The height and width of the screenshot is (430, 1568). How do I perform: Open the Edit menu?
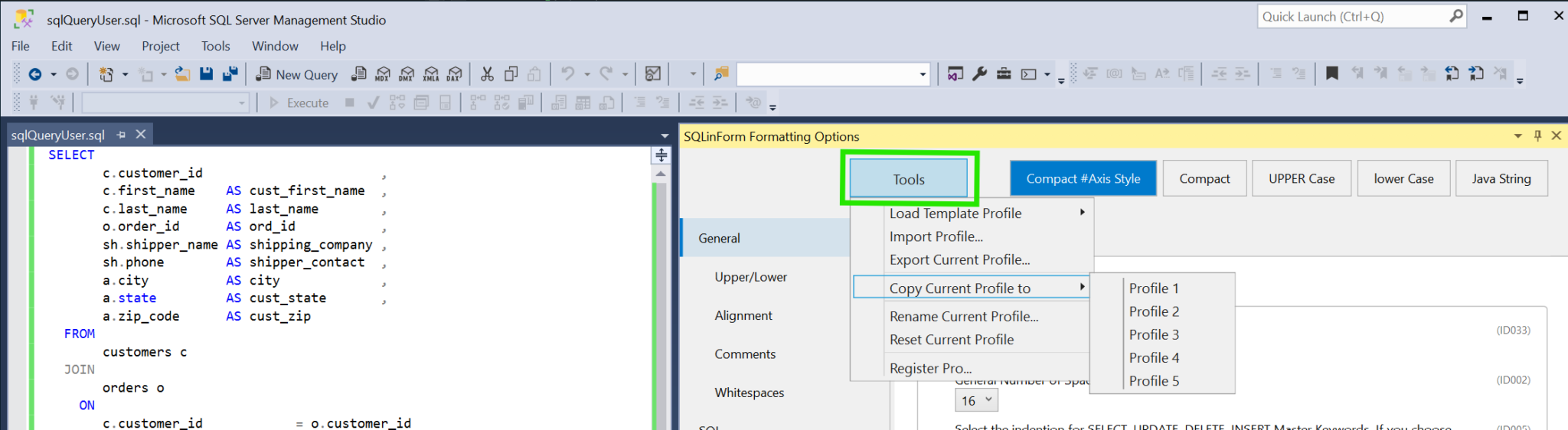click(61, 46)
